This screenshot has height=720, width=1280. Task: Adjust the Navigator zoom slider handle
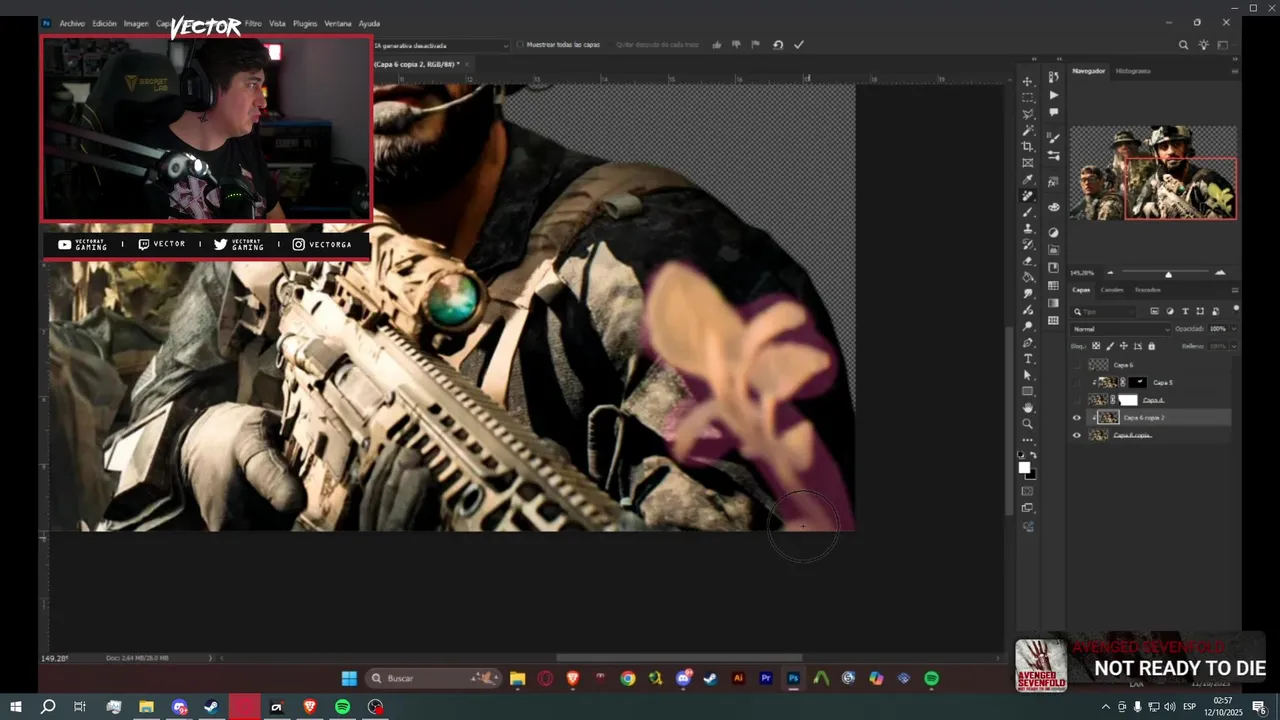[x=1168, y=273]
